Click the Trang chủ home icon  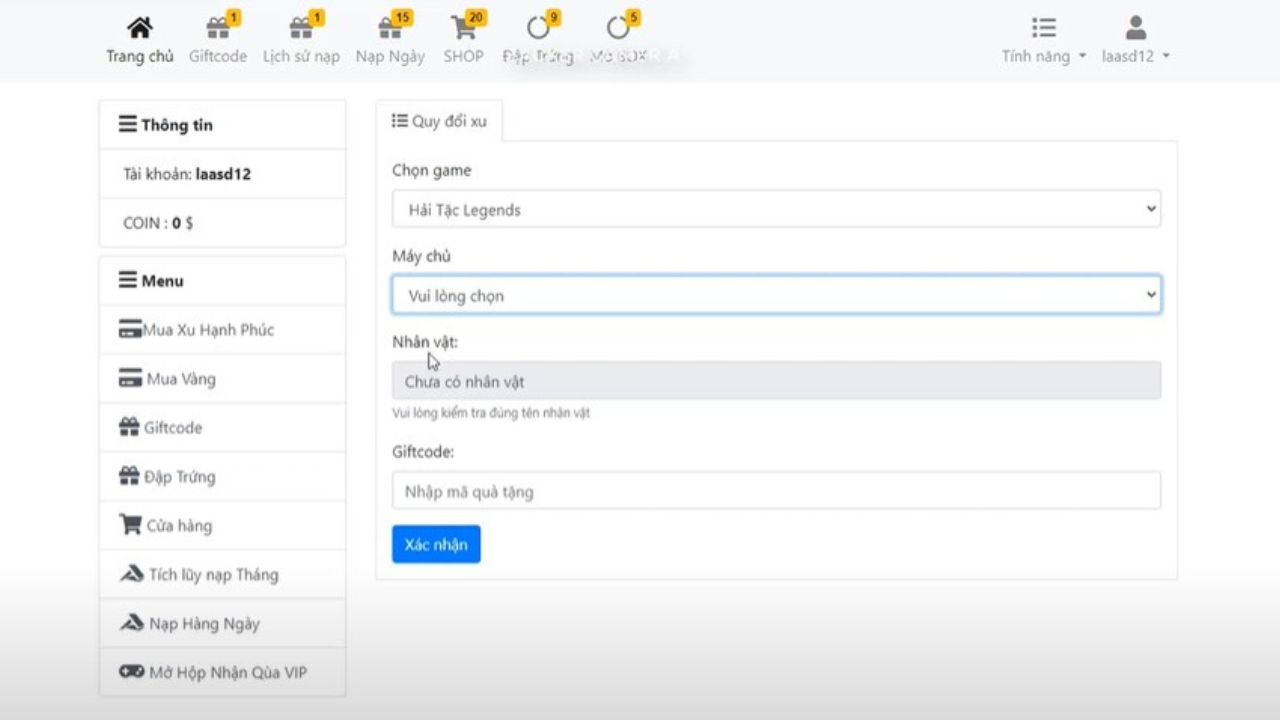tap(140, 28)
